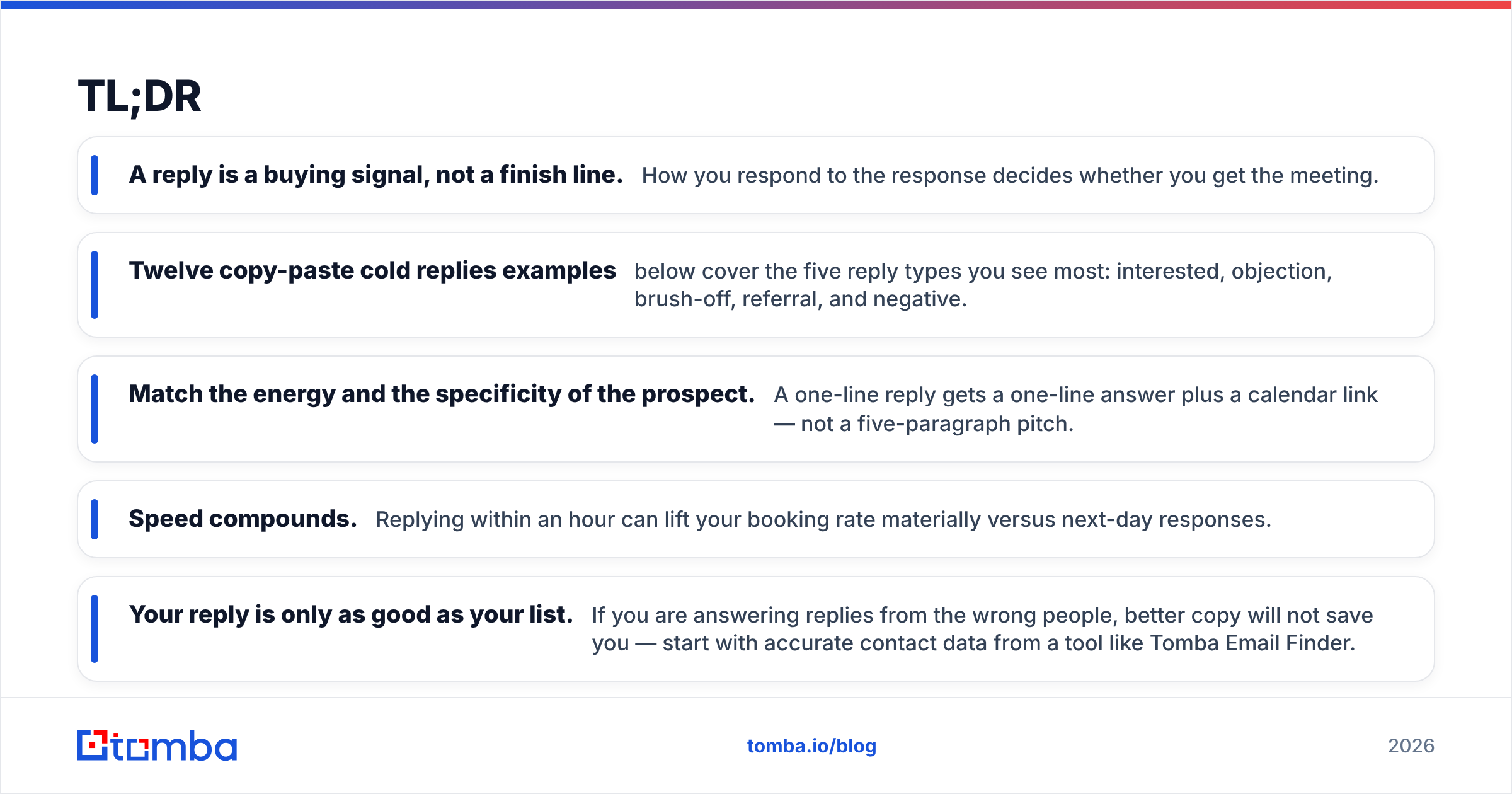Select 'Match the energy and the specificity' headline

pyautogui.click(x=442, y=394)
